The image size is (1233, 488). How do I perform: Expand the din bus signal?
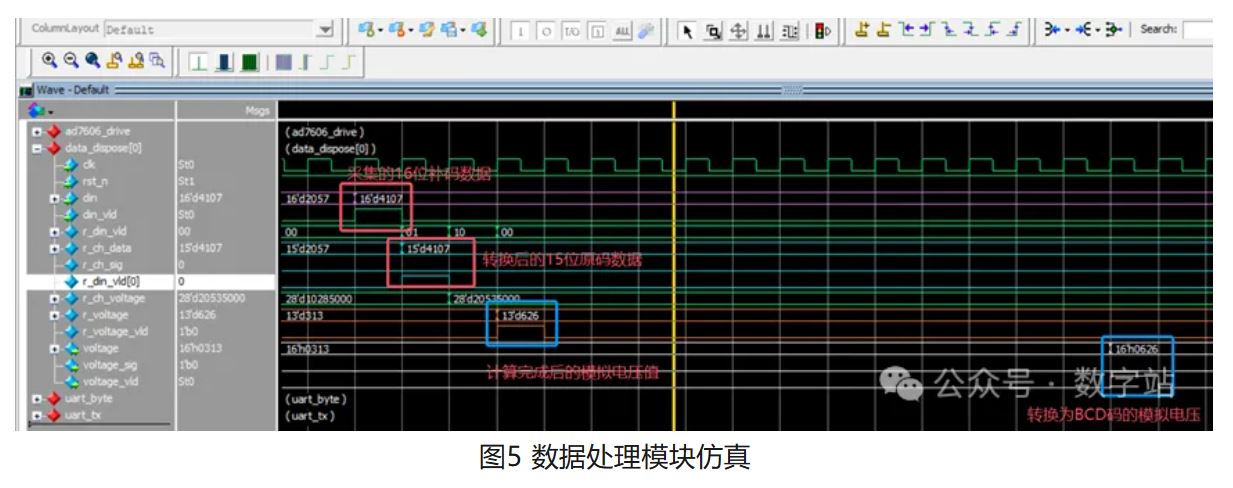tap(54, 198)
